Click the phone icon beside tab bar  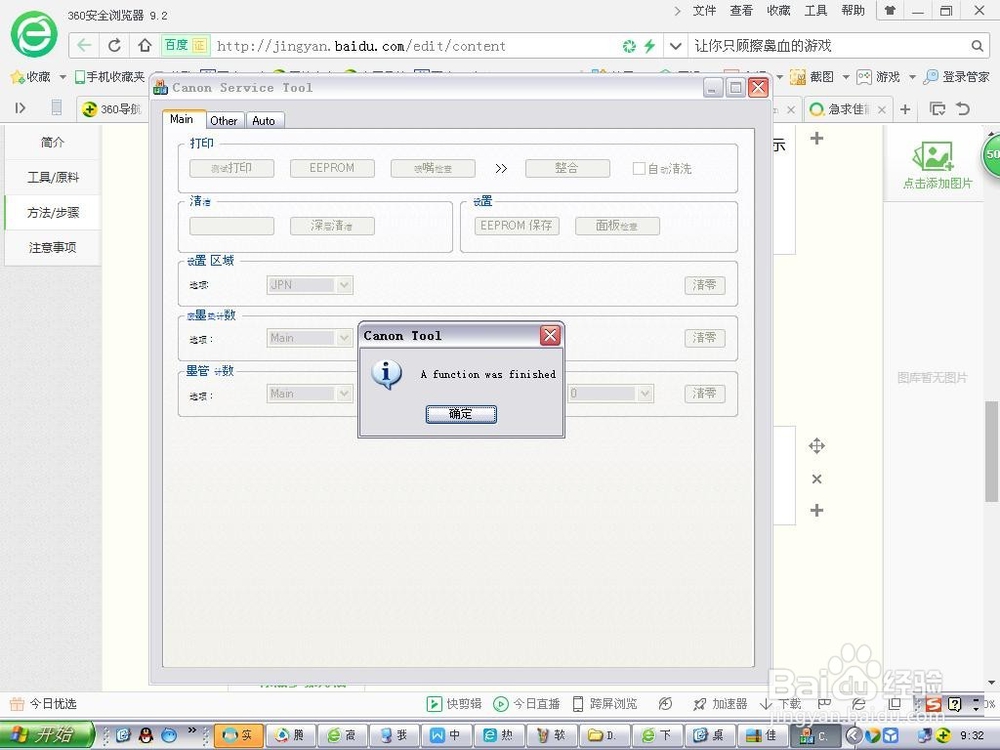pos(56,108)
